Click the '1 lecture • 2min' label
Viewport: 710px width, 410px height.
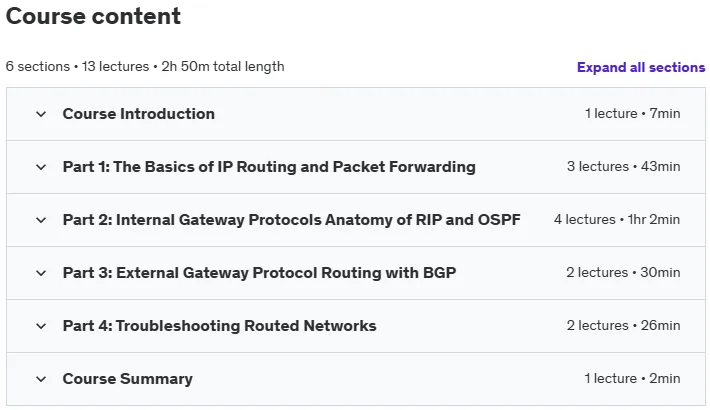click(632, 378)
